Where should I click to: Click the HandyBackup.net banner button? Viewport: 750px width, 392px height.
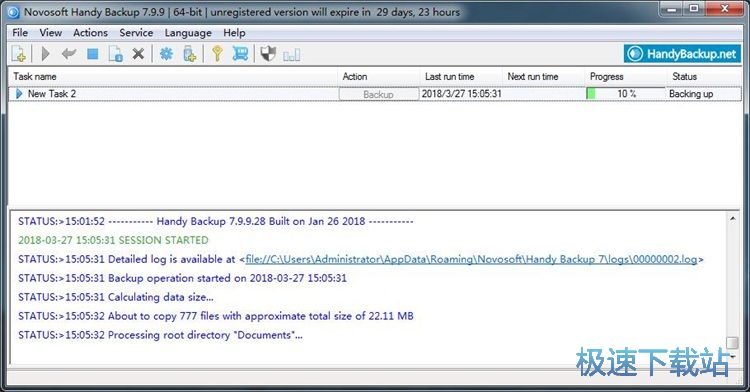coord(683,54)
